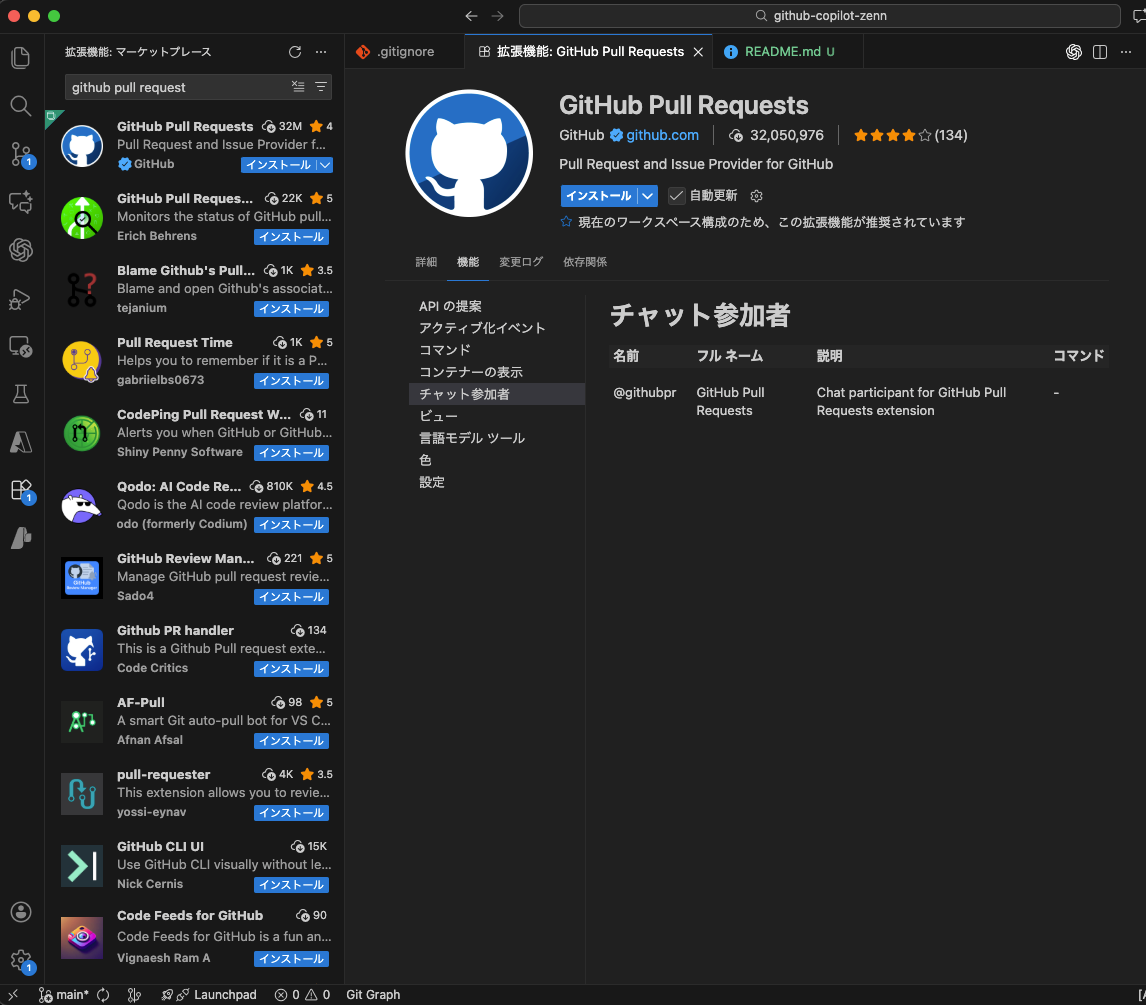Expand install dropdown for GitHub Pull Requests list item

click(x=325, y=165)
